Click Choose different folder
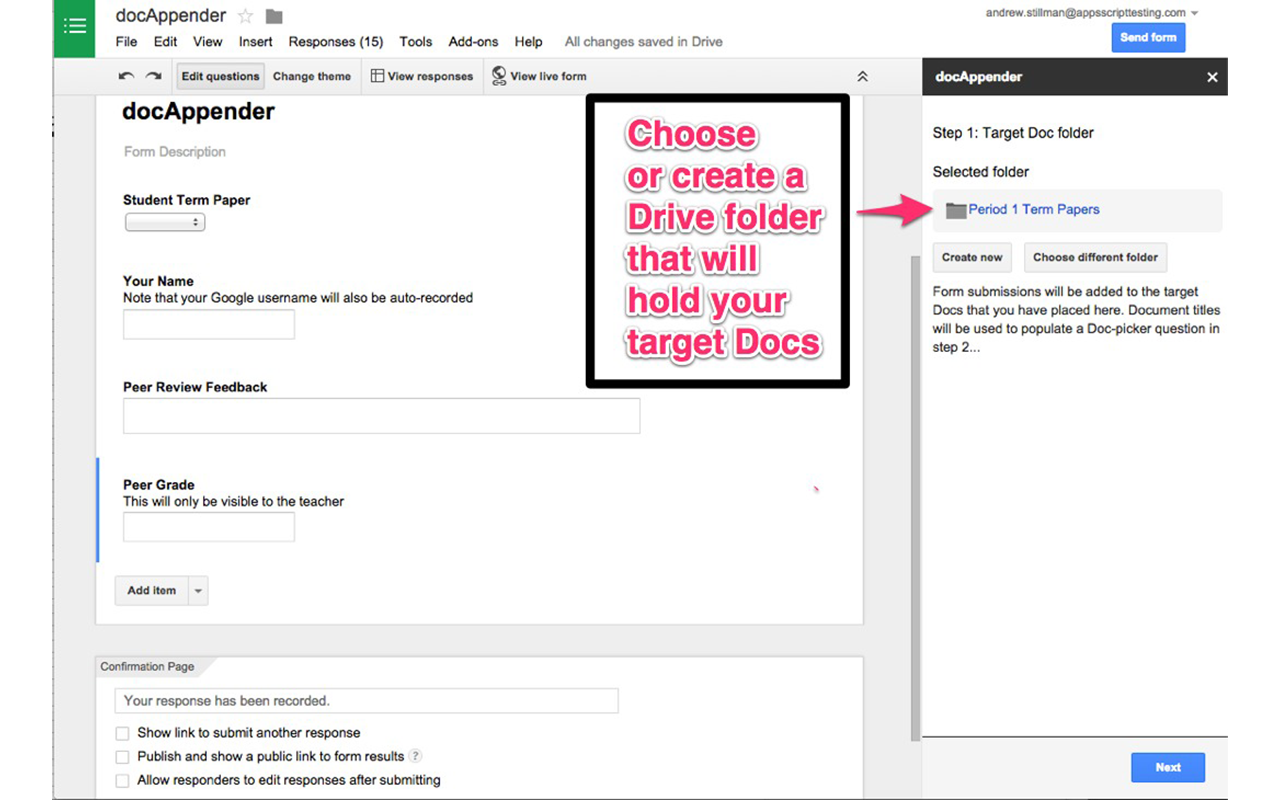This screenshot has width=1280, height=800. 1095,257
